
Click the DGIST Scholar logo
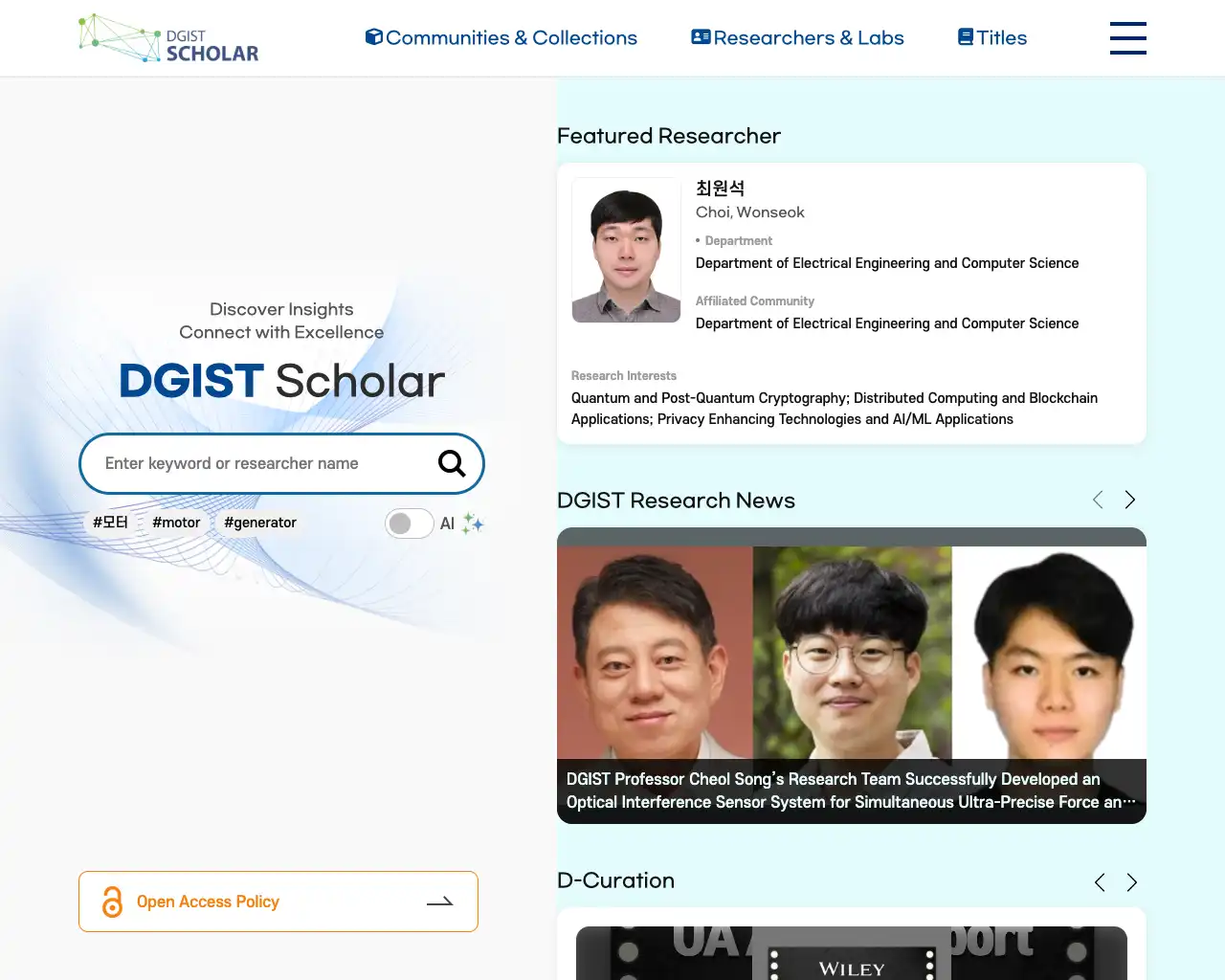click(168, 37)
